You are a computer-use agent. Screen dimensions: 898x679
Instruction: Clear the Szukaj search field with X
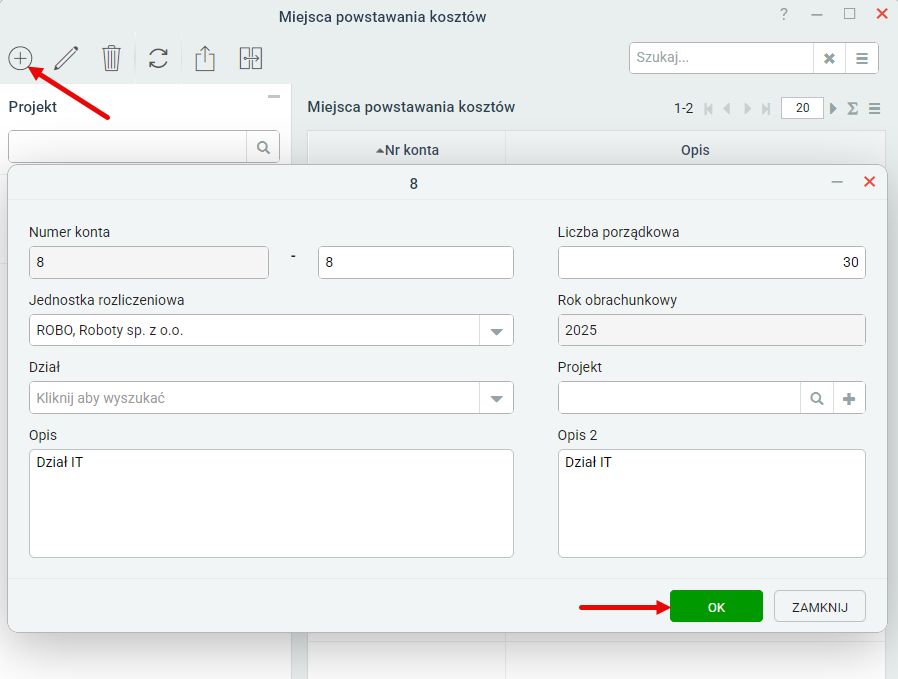[829, 58]
